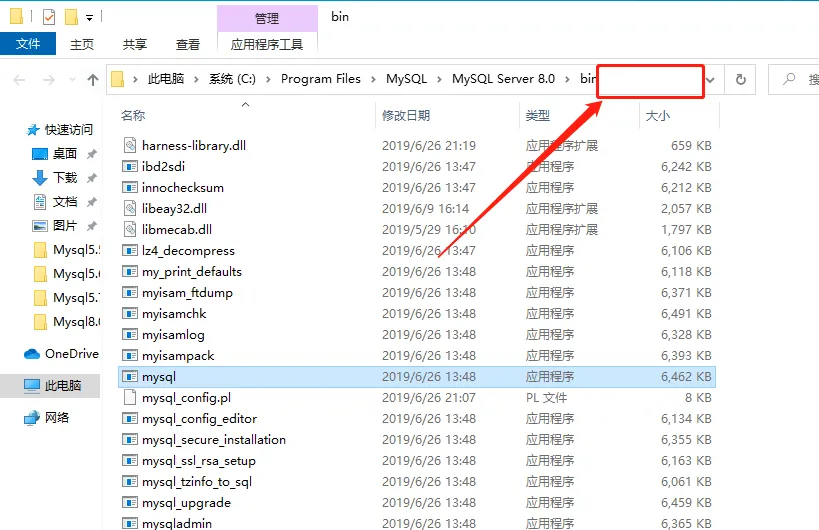Expand the chevron after 系统 (C:) breadcrumb
Screen dimensions: 819x530
tap(268, 79)
